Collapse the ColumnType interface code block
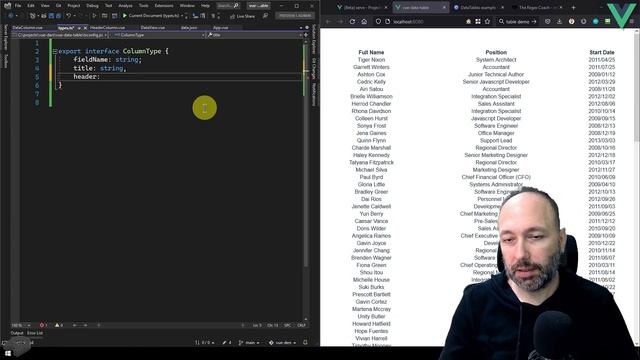Image resolution: width=640 pixels, height=360 pixels. (x=55, y=51)
